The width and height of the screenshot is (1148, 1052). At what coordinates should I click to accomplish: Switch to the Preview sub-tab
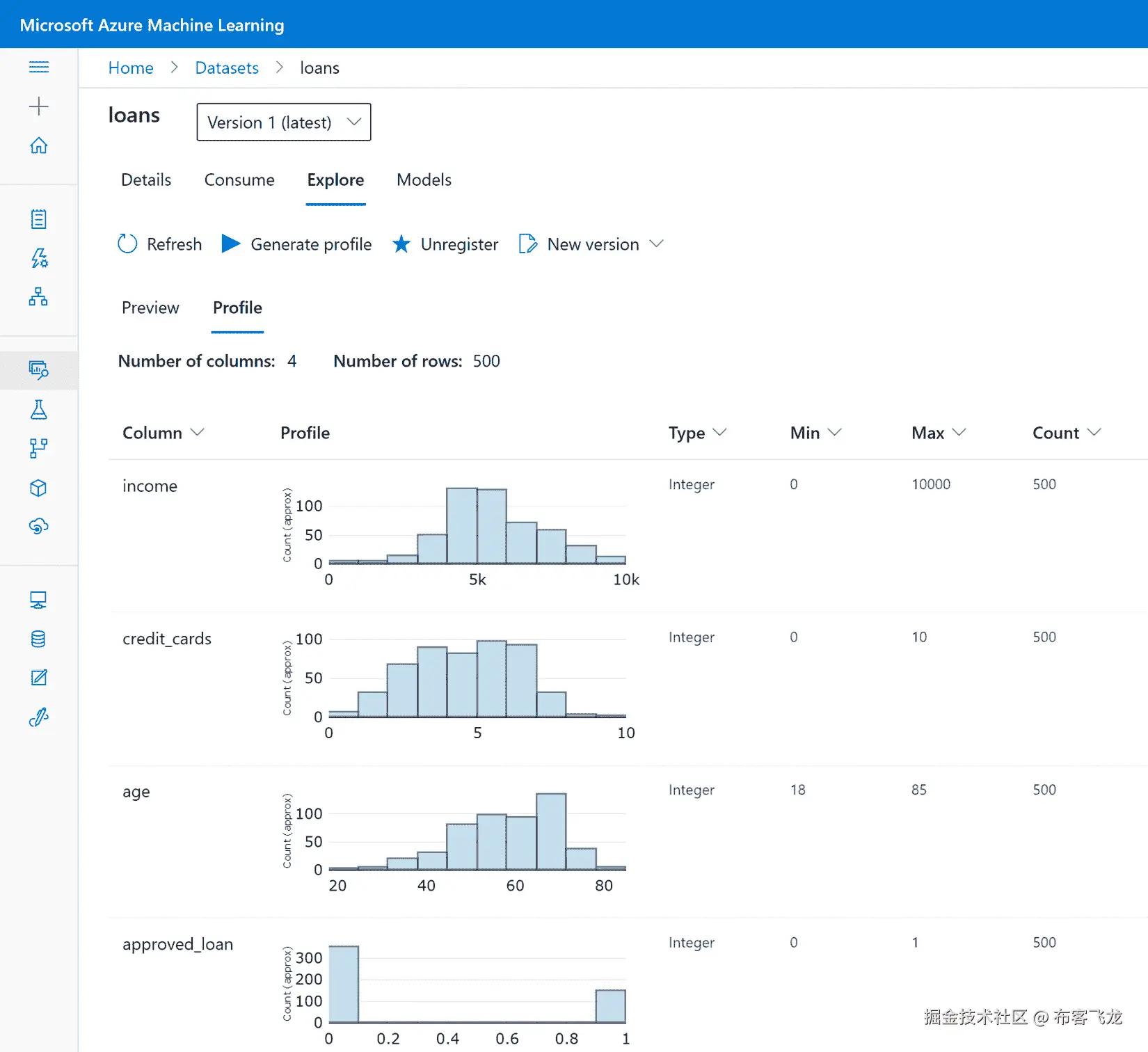point(150,308)
